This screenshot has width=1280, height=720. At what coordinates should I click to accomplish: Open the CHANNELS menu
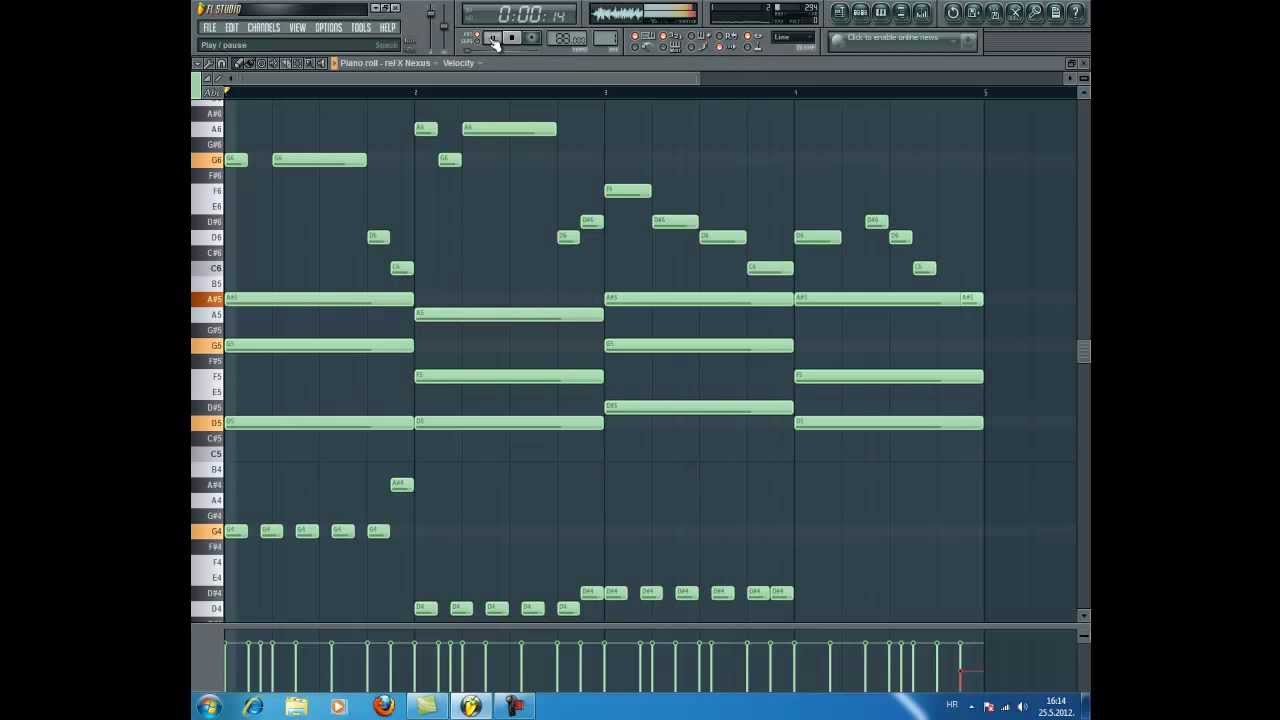point(264,28)
